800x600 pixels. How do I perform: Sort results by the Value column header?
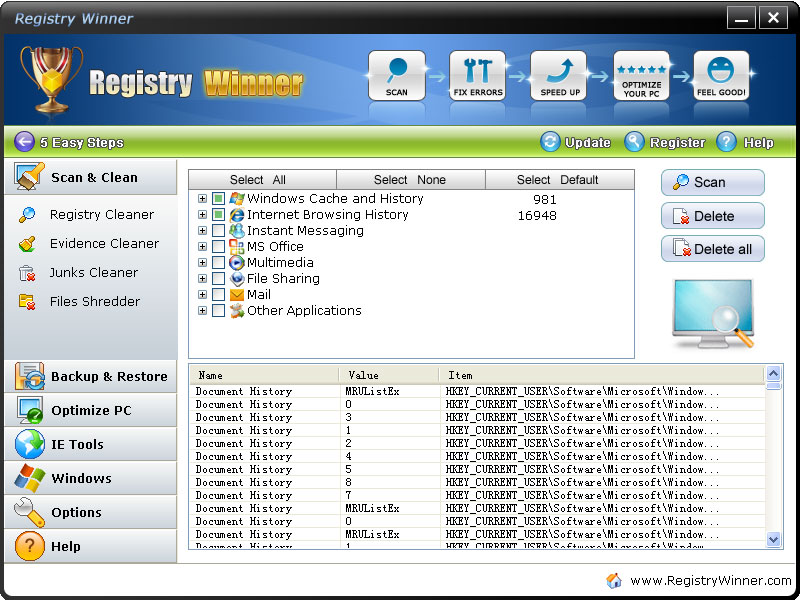tap(389, 376)
